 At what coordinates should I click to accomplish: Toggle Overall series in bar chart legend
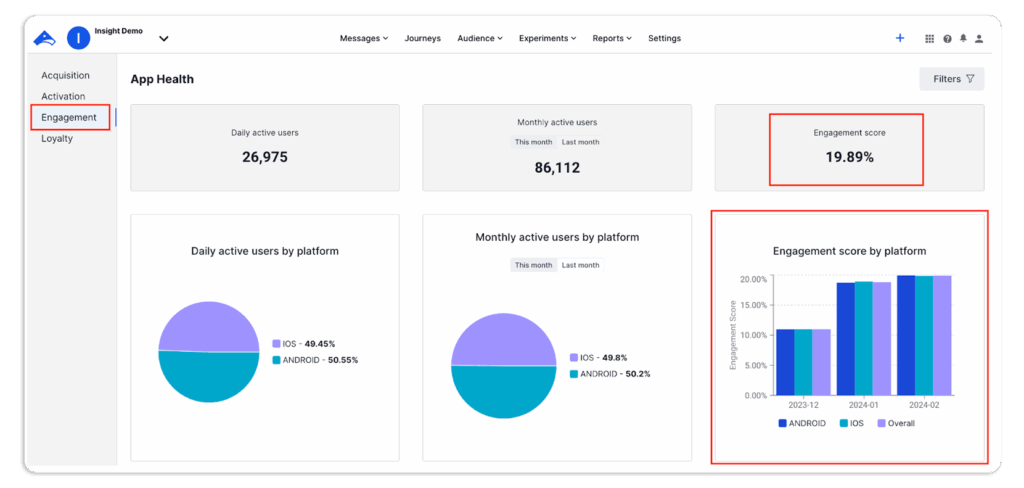(895, 423)
